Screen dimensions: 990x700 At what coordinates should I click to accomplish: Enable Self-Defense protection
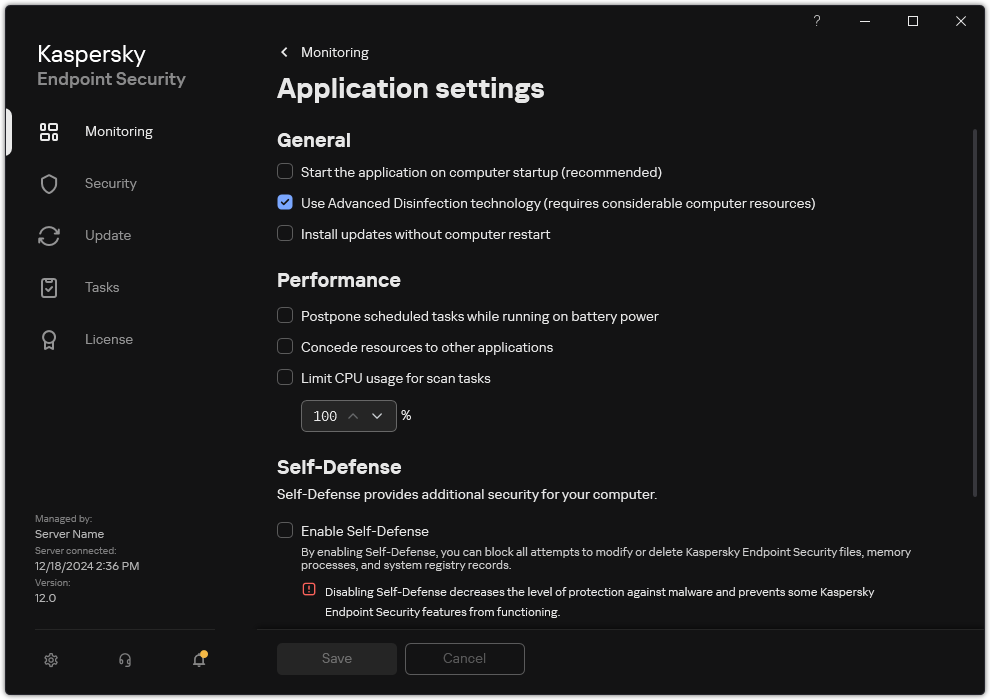click(x=285, y=531)
